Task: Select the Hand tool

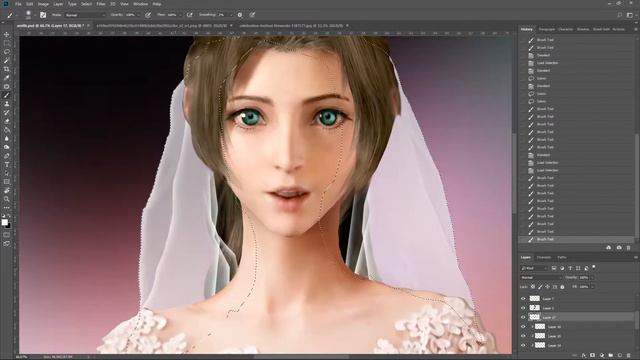Action: click(7, 191)
